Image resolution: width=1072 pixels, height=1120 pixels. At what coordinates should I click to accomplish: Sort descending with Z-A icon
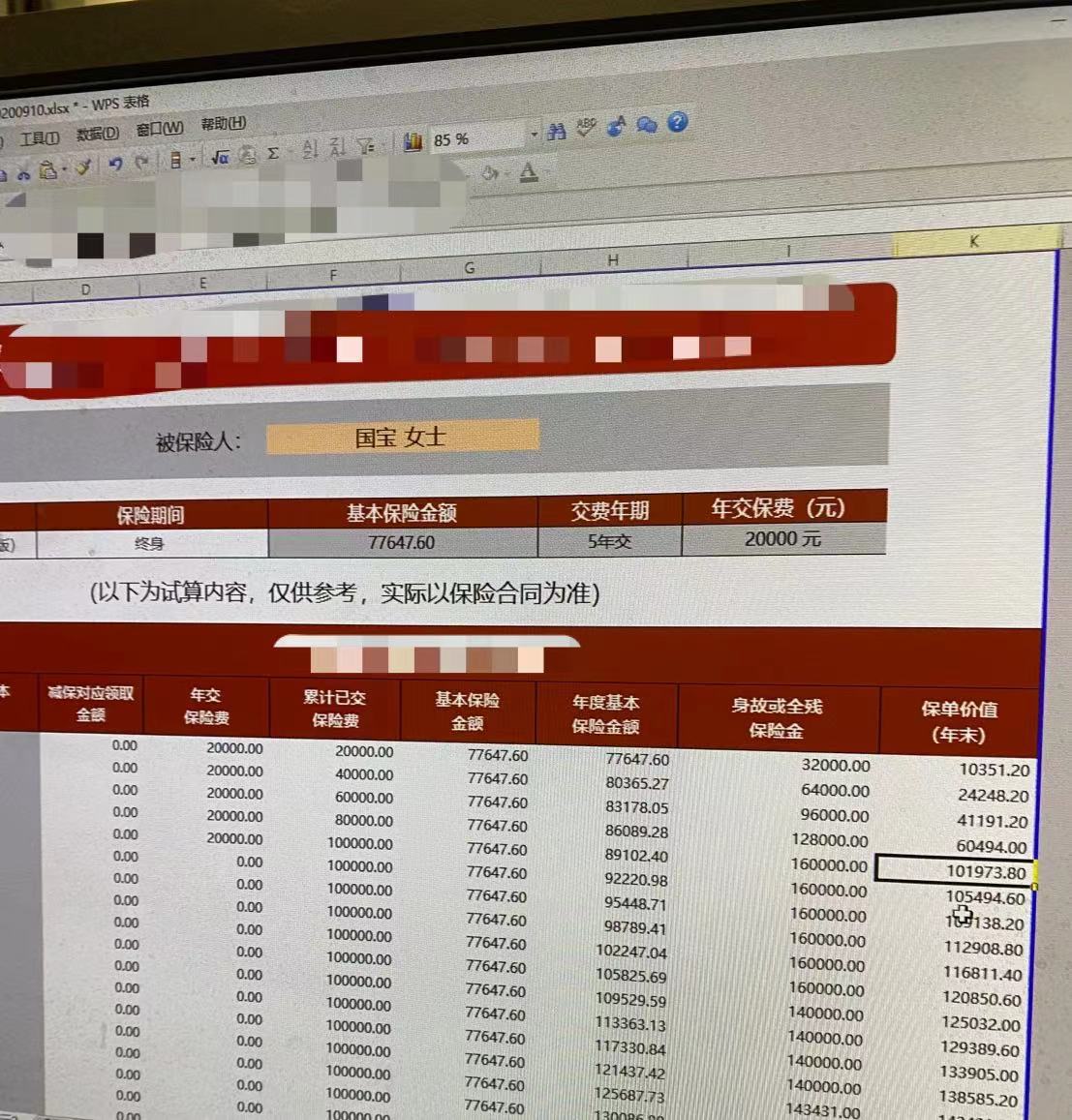point(337,148)
